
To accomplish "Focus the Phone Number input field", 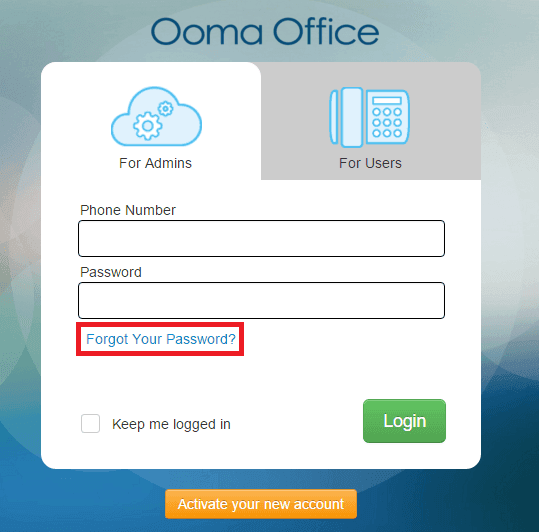I will click(262, 239).
